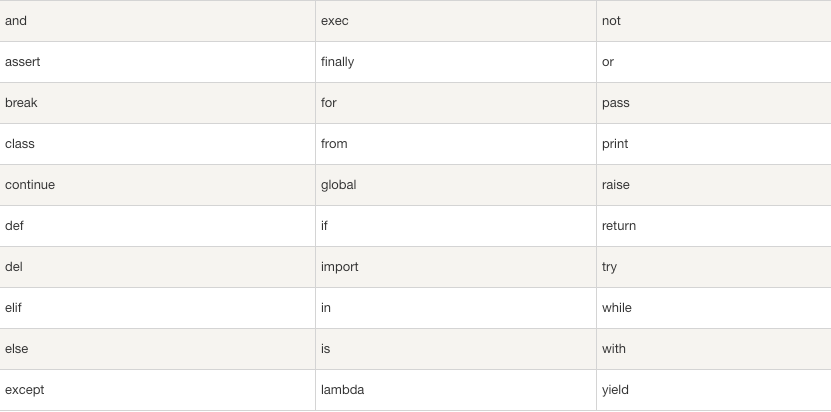This screenshot has width=831, height=412.
Task: Select the 'def' table cell
Action: [x=14, y=226]
